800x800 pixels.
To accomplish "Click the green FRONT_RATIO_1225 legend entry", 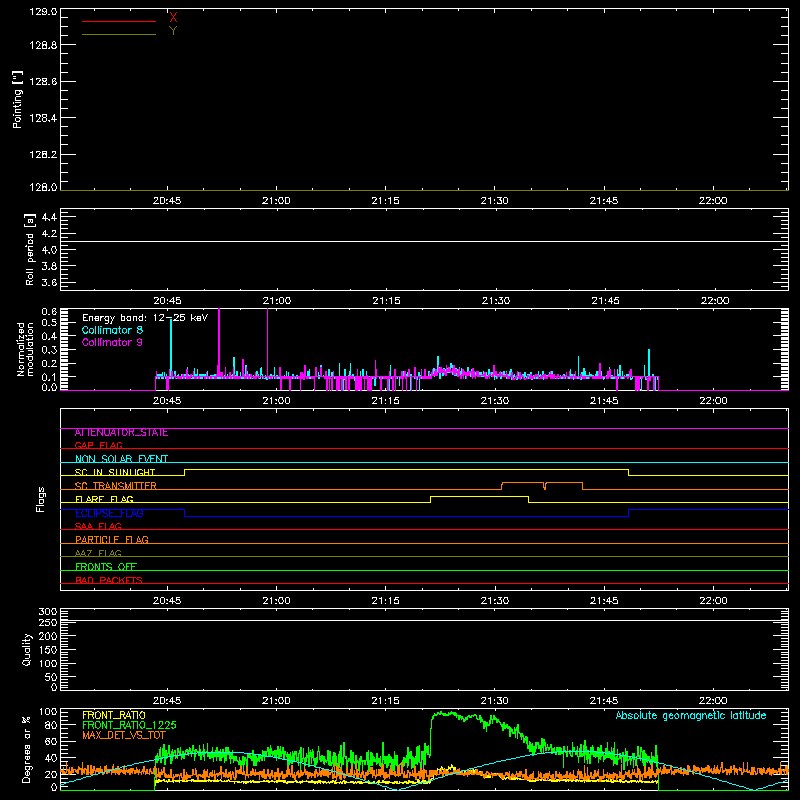I will click(129, 725).
